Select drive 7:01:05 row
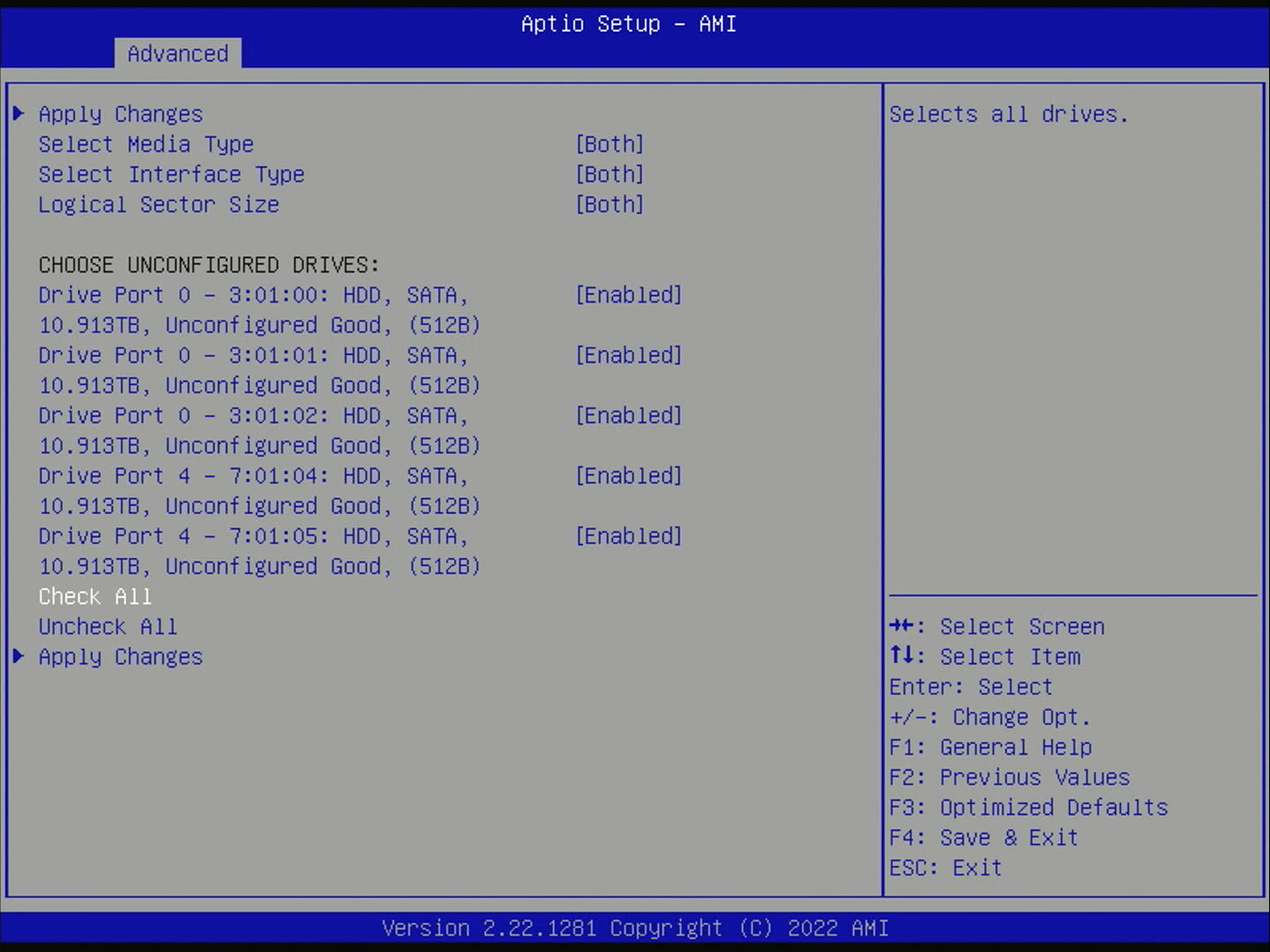The height and width of the screenshot is (952, 1270). (259, 552)
